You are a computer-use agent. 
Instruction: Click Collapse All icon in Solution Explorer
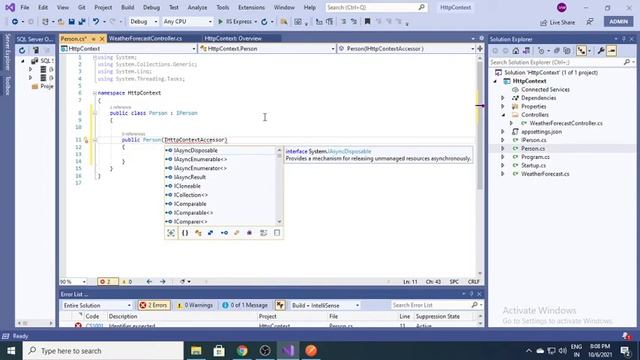556,51
